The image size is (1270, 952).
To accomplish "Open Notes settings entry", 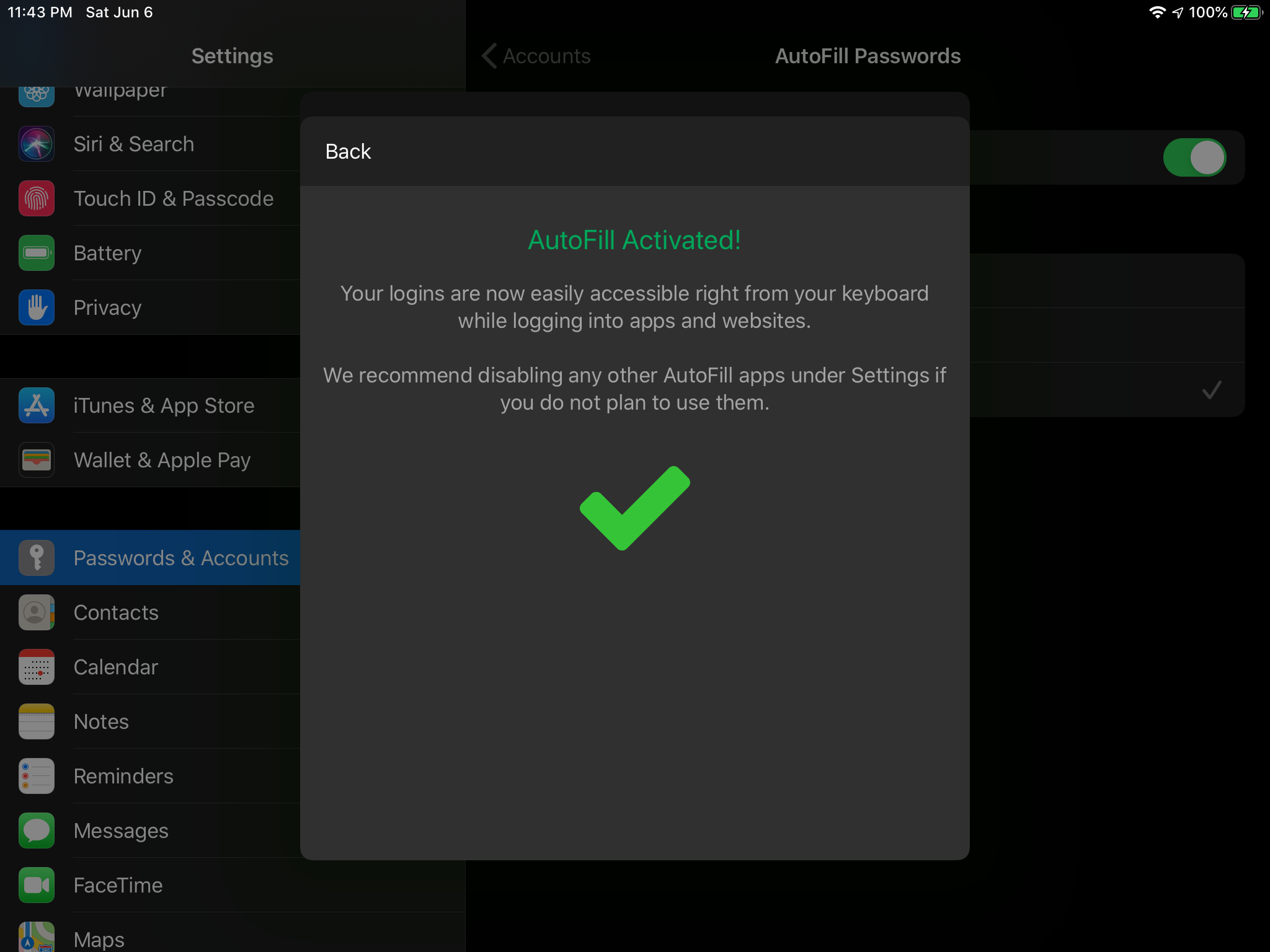I will point(101,721).
